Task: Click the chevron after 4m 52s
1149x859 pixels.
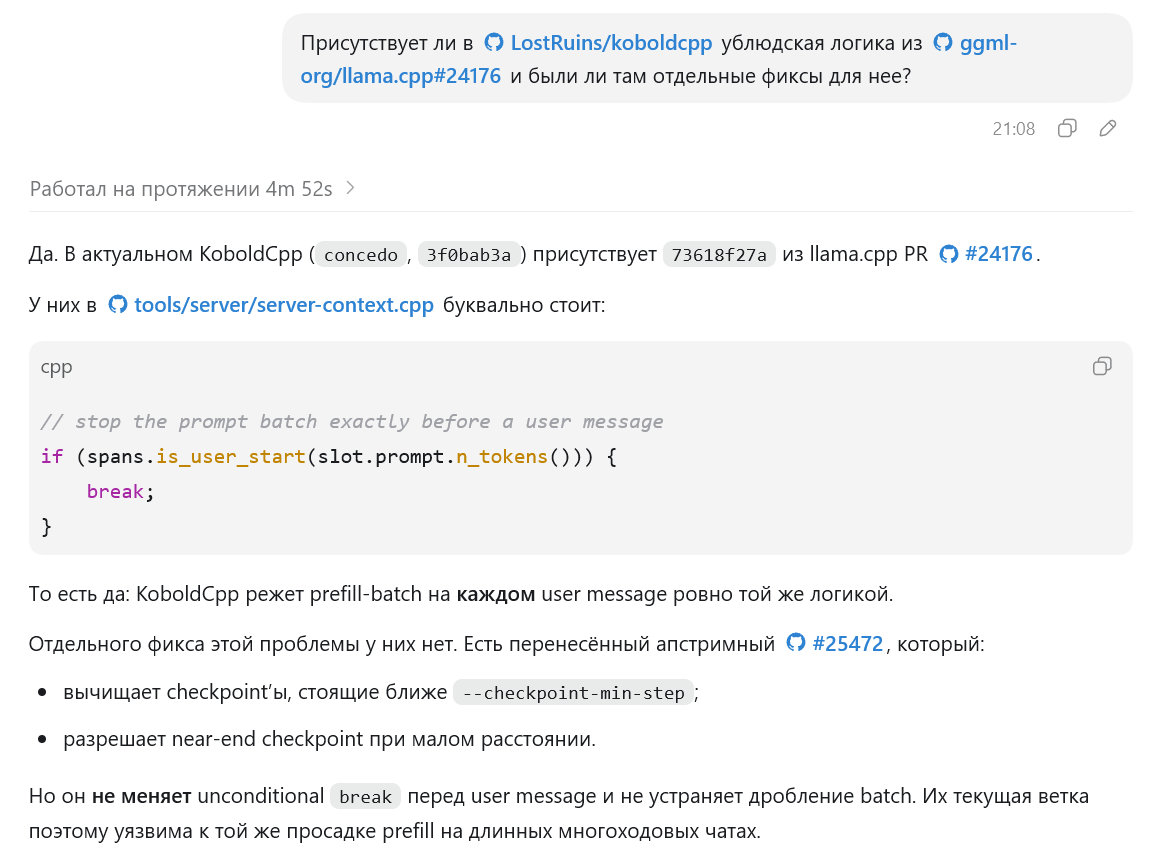Action: point(350,188)
